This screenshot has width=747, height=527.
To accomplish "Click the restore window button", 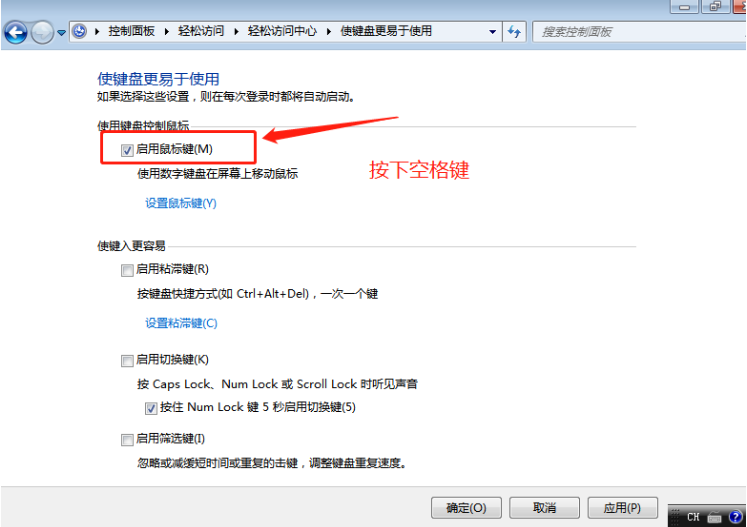I will [x=714, y=6].
